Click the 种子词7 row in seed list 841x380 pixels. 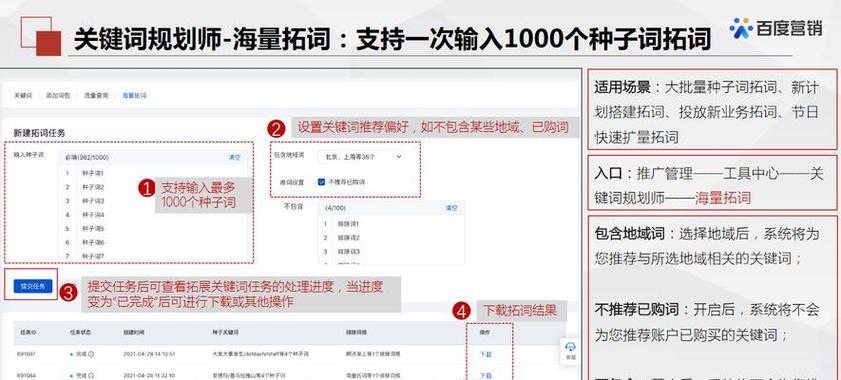click(x=154, y=257)
